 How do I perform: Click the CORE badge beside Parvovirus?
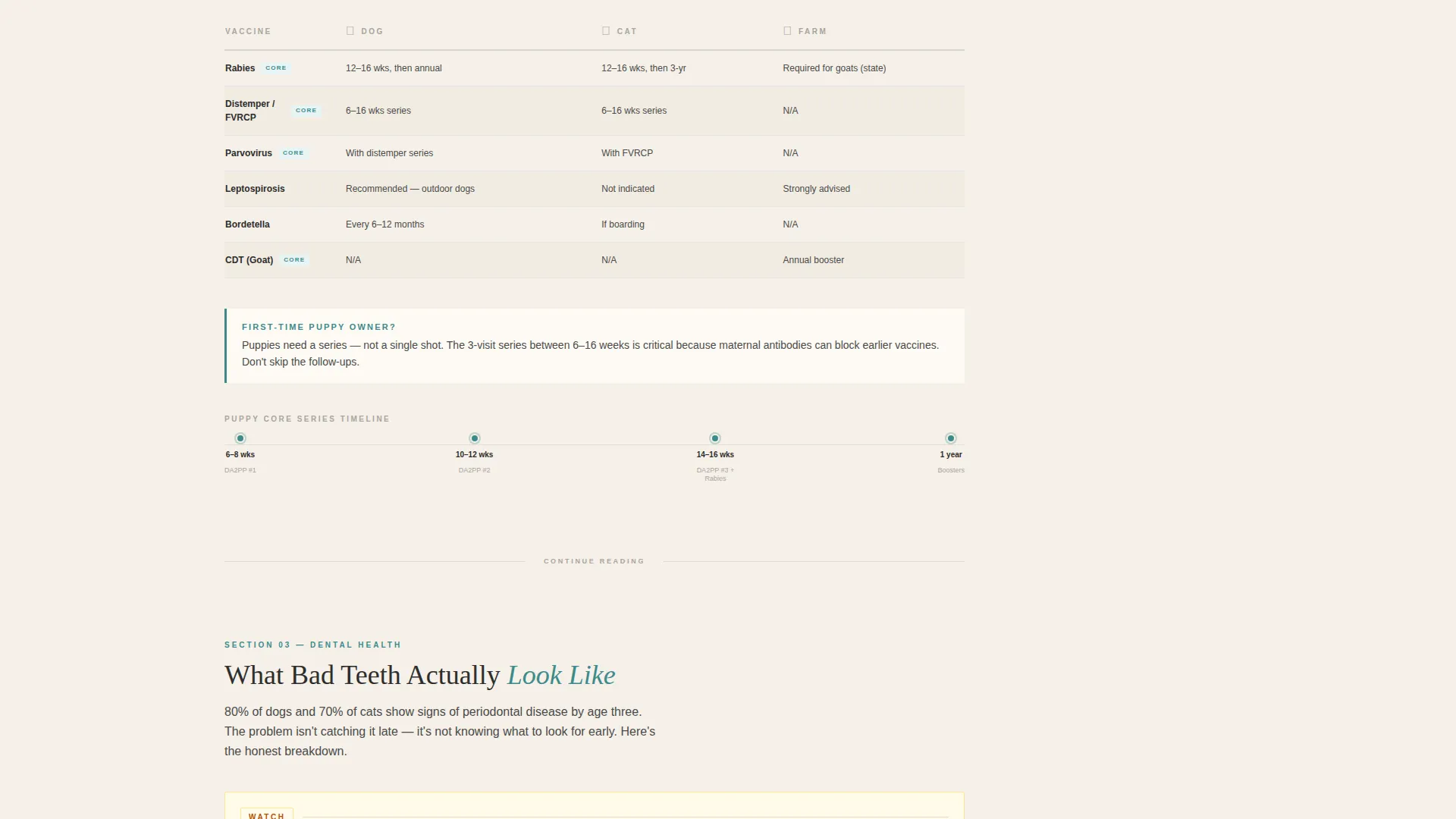(293, 153)
